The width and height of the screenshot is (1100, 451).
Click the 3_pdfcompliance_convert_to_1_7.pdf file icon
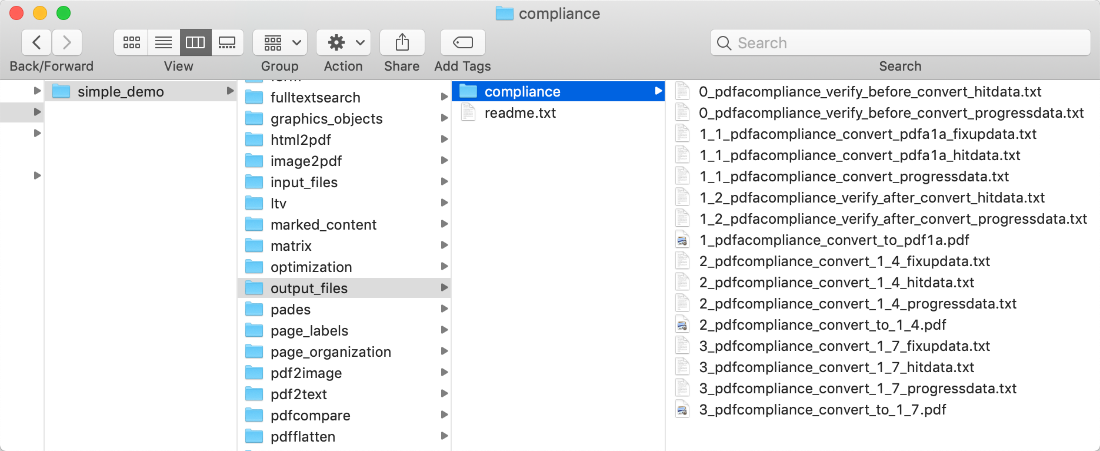(x=683, y=410)
